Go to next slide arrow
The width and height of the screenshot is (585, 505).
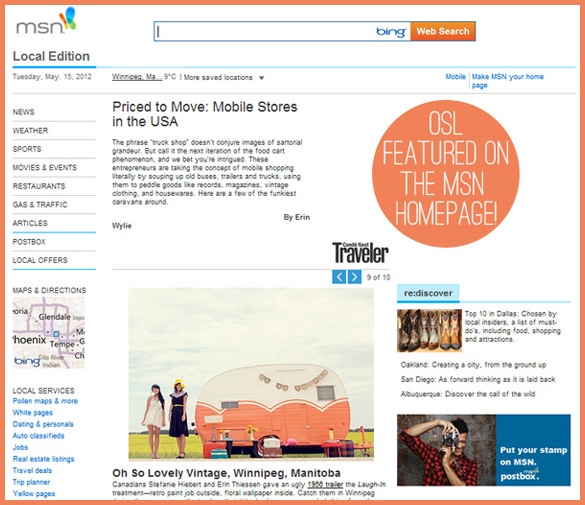(354, 277)
